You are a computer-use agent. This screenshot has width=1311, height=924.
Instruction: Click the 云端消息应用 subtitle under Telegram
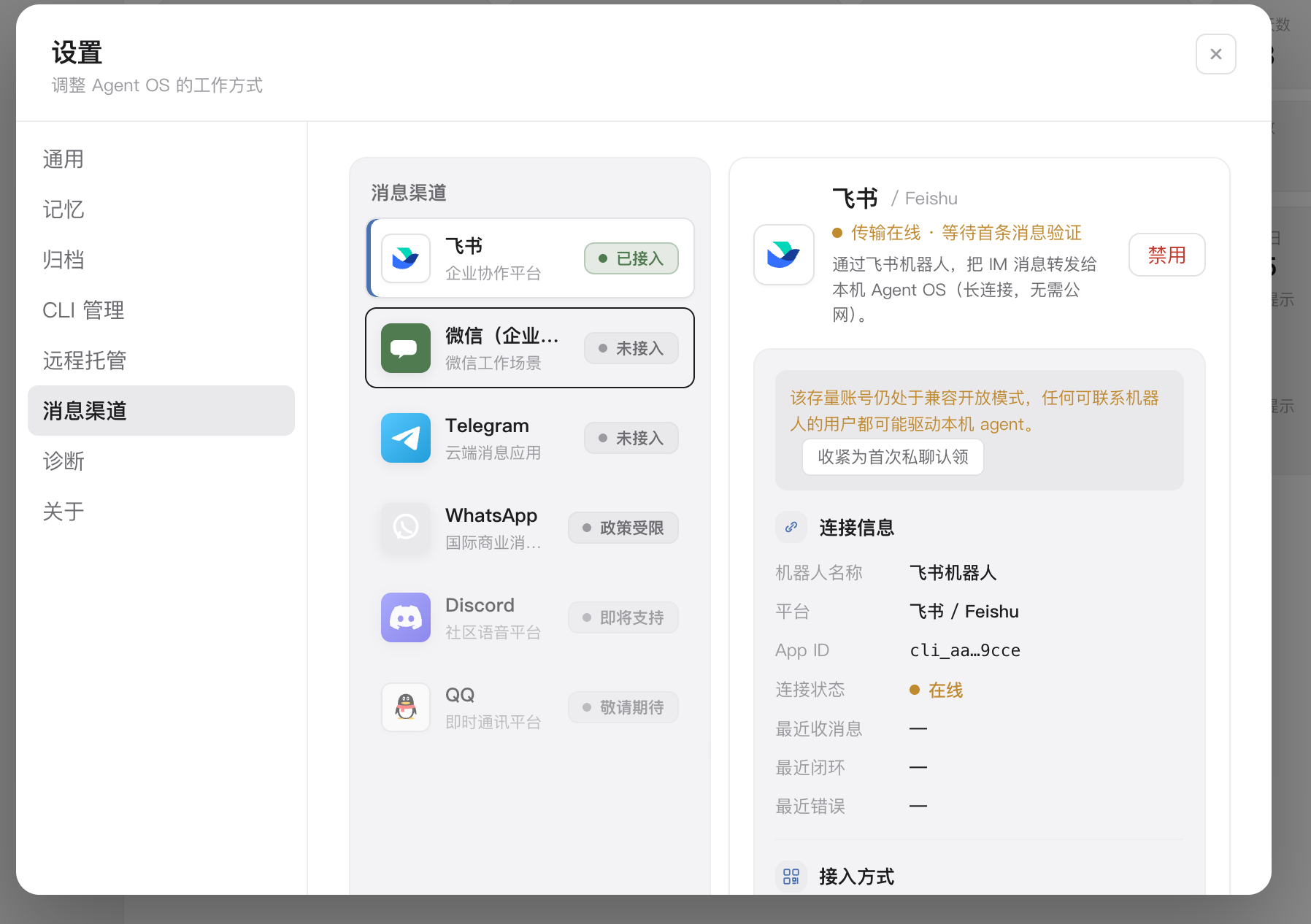coord(493,453)
